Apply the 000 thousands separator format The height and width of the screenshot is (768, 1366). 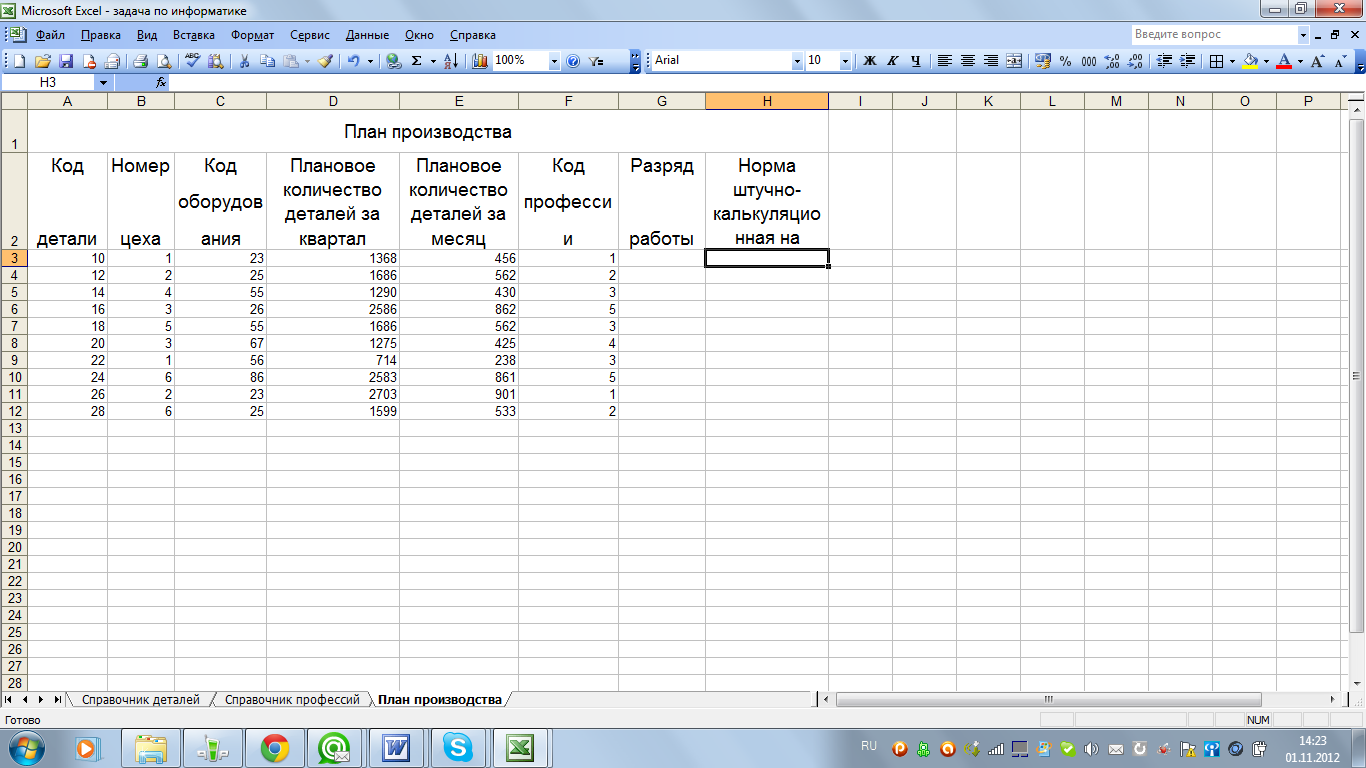(x=1089, y=61)
